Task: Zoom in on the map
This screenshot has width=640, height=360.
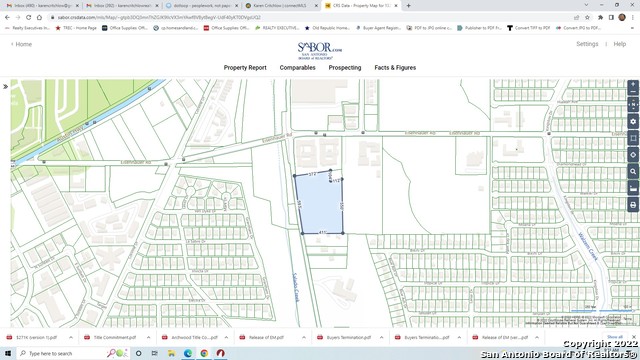Action: click(x=633, y=84)
